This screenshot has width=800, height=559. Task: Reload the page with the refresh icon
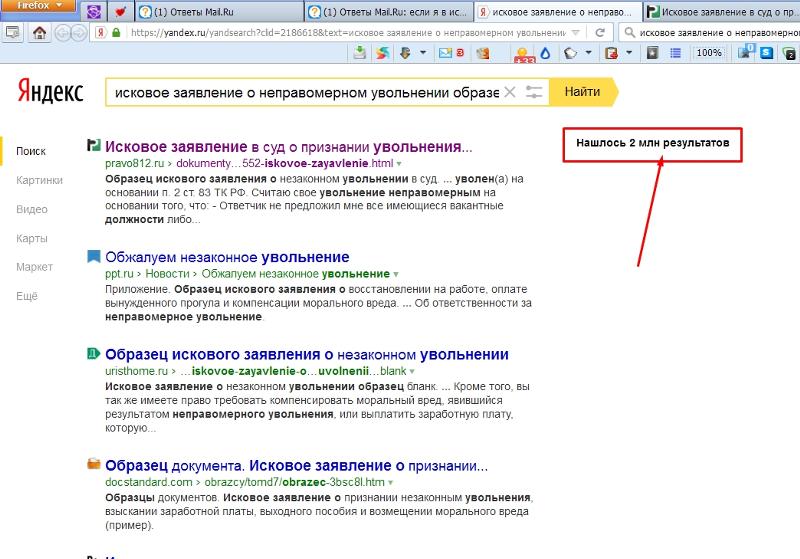pyautogui.click(x=600, y=33)
